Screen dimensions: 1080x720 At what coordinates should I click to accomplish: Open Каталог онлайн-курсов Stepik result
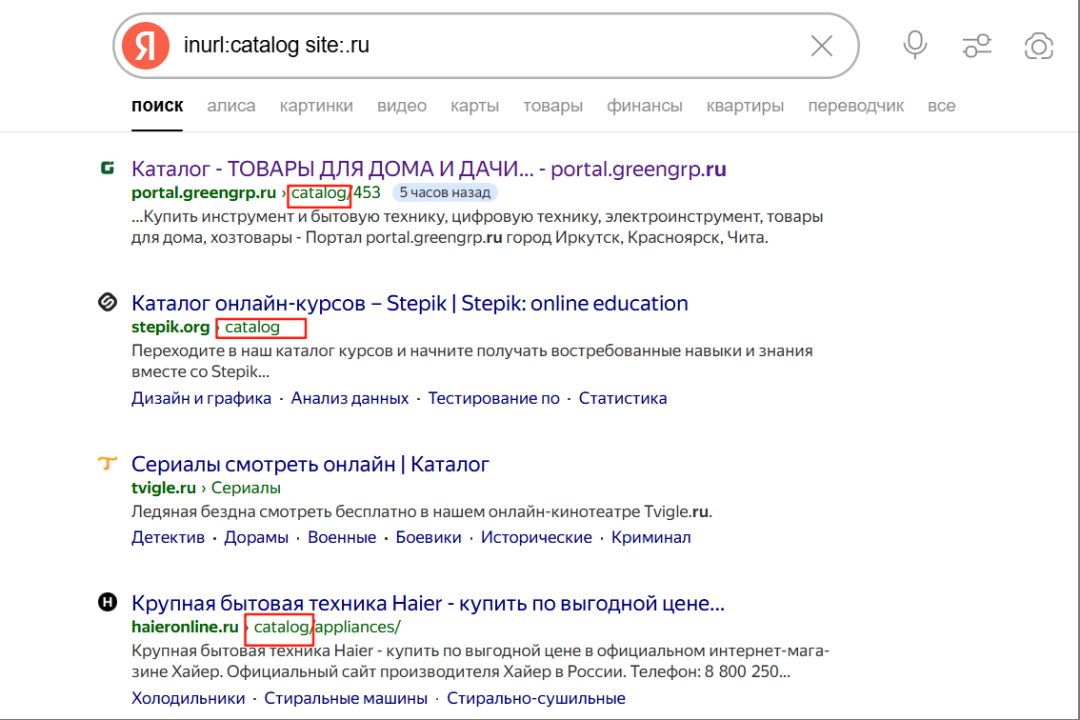point(410,303)
